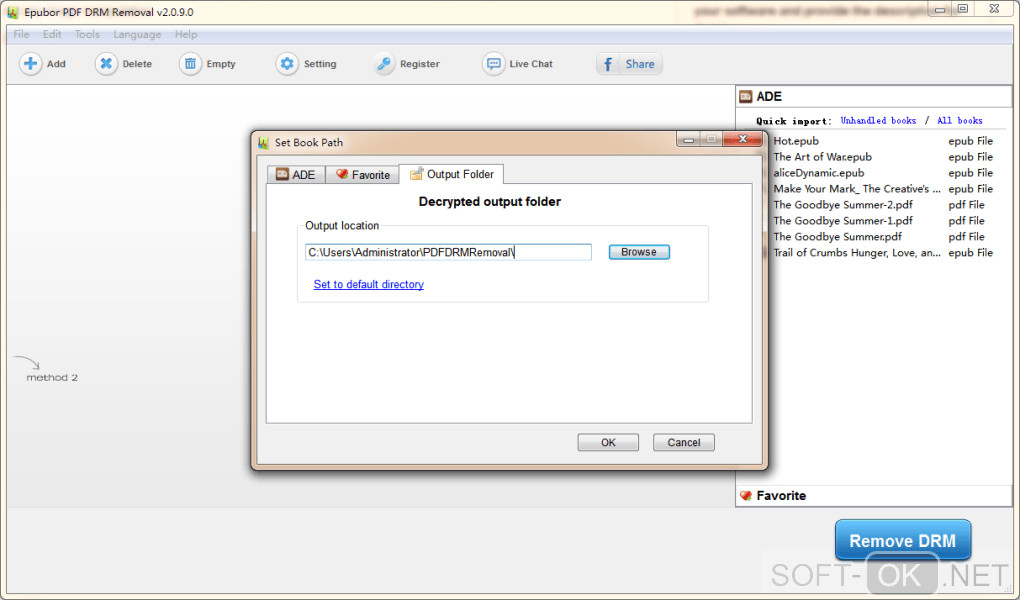Open the File menu
The image size is (1020, 600).
click(21, 34)
